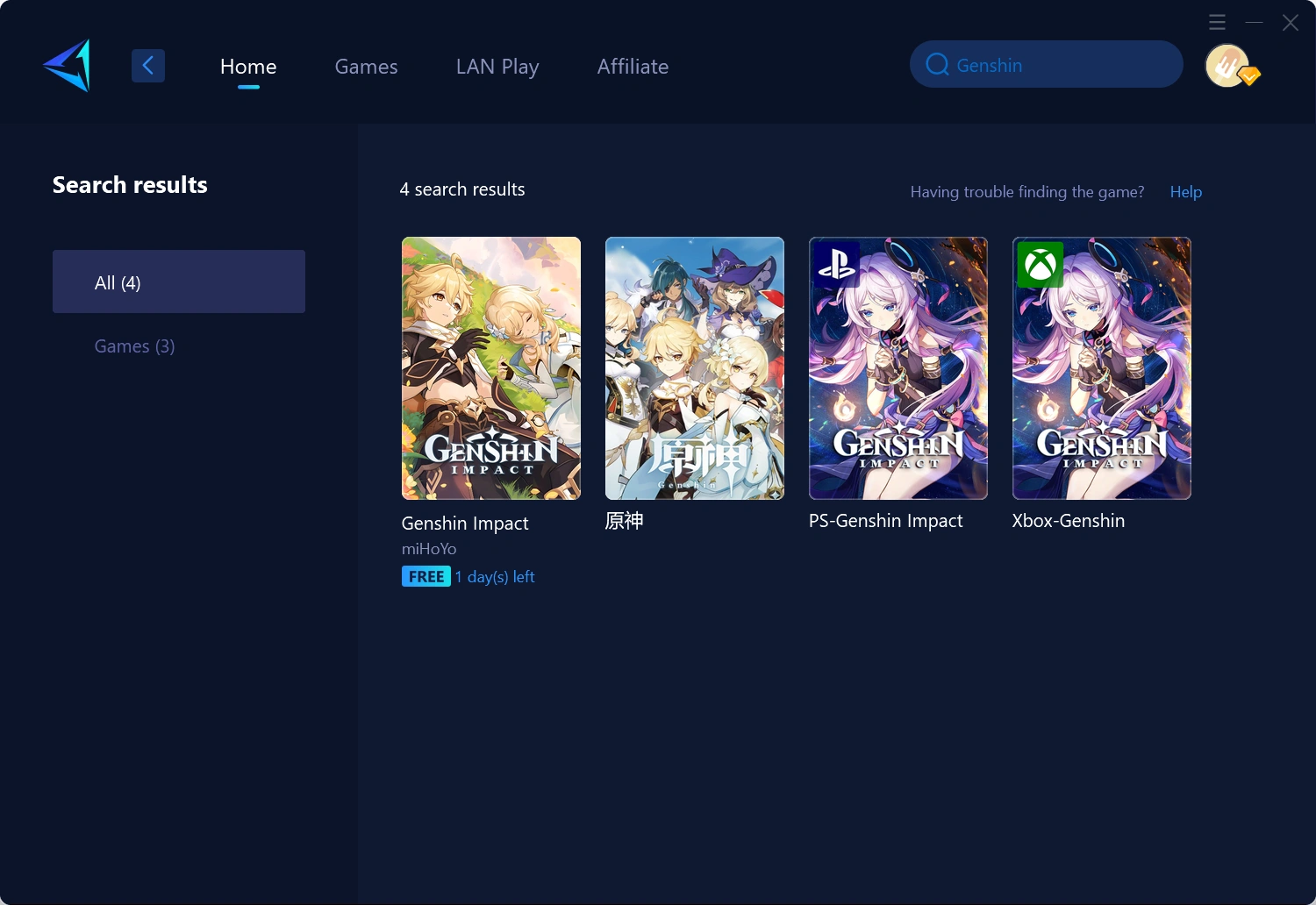1316x905 pixels.
Task: Click the search magnifier icon
Action: 937,65
